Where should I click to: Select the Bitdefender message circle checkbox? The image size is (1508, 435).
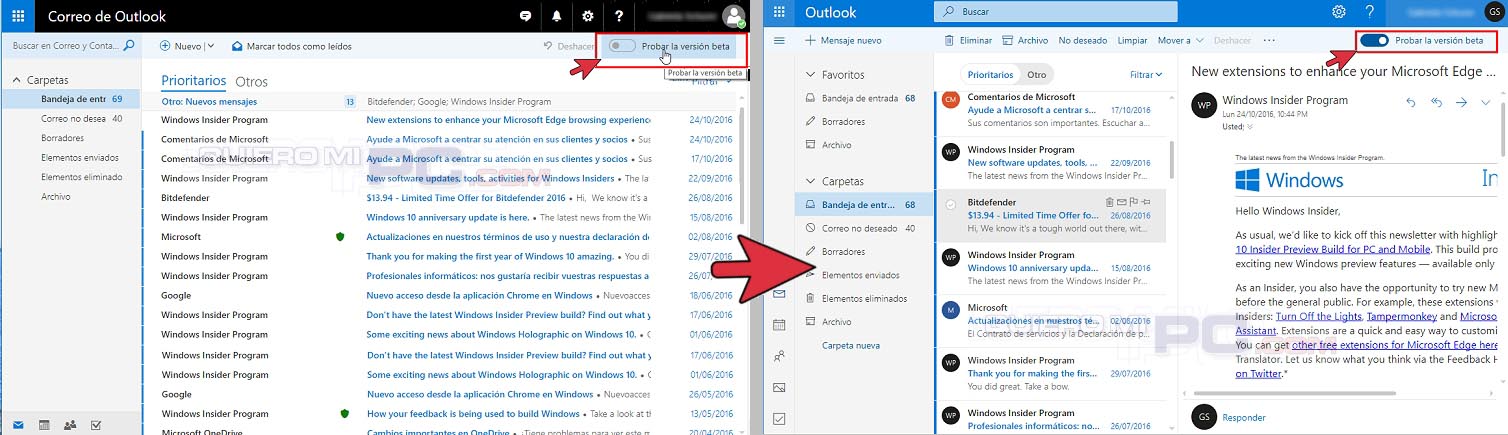point(950,204)
